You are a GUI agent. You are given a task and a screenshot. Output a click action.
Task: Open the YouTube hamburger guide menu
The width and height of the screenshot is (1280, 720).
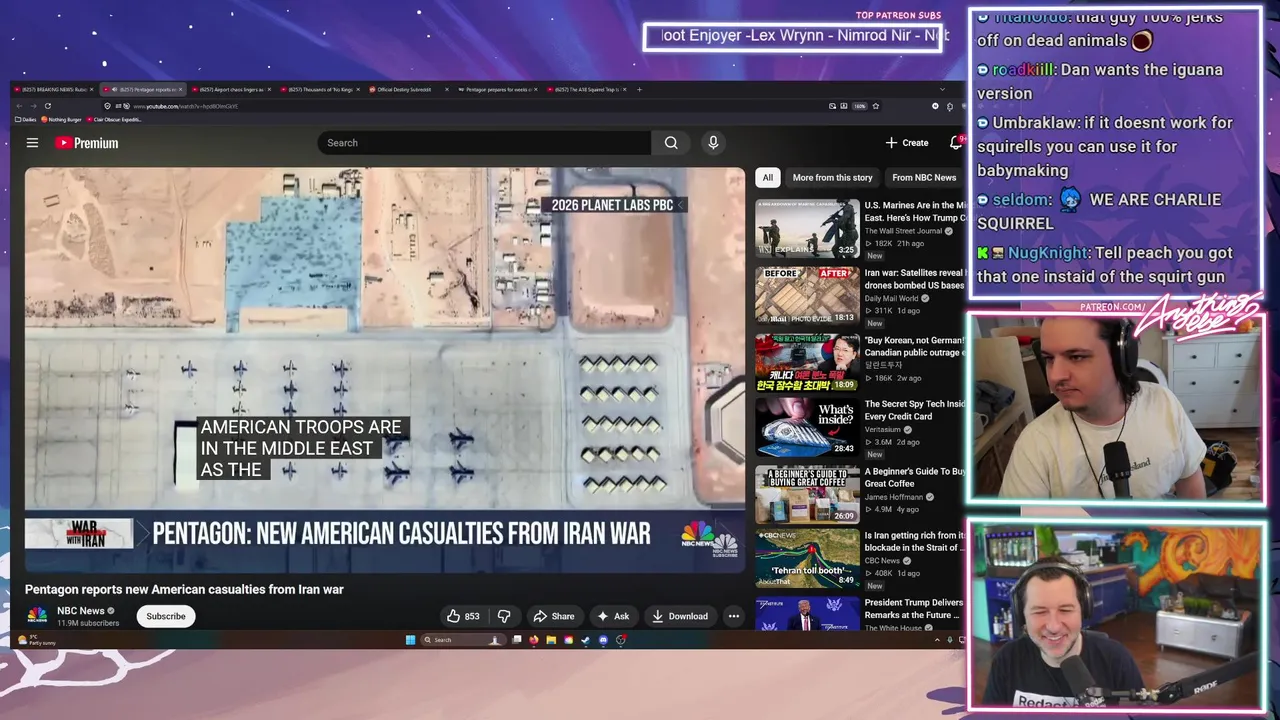tap(32, 143)
